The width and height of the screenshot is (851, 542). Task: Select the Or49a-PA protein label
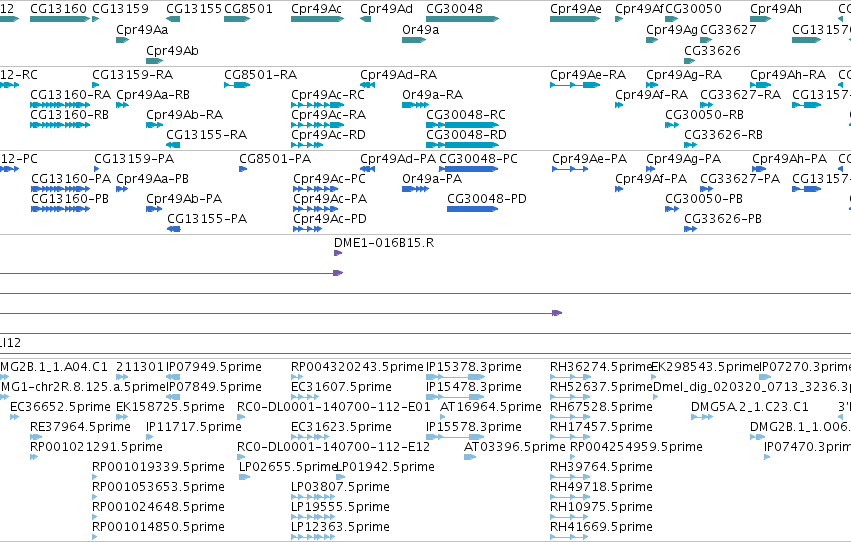432,179
